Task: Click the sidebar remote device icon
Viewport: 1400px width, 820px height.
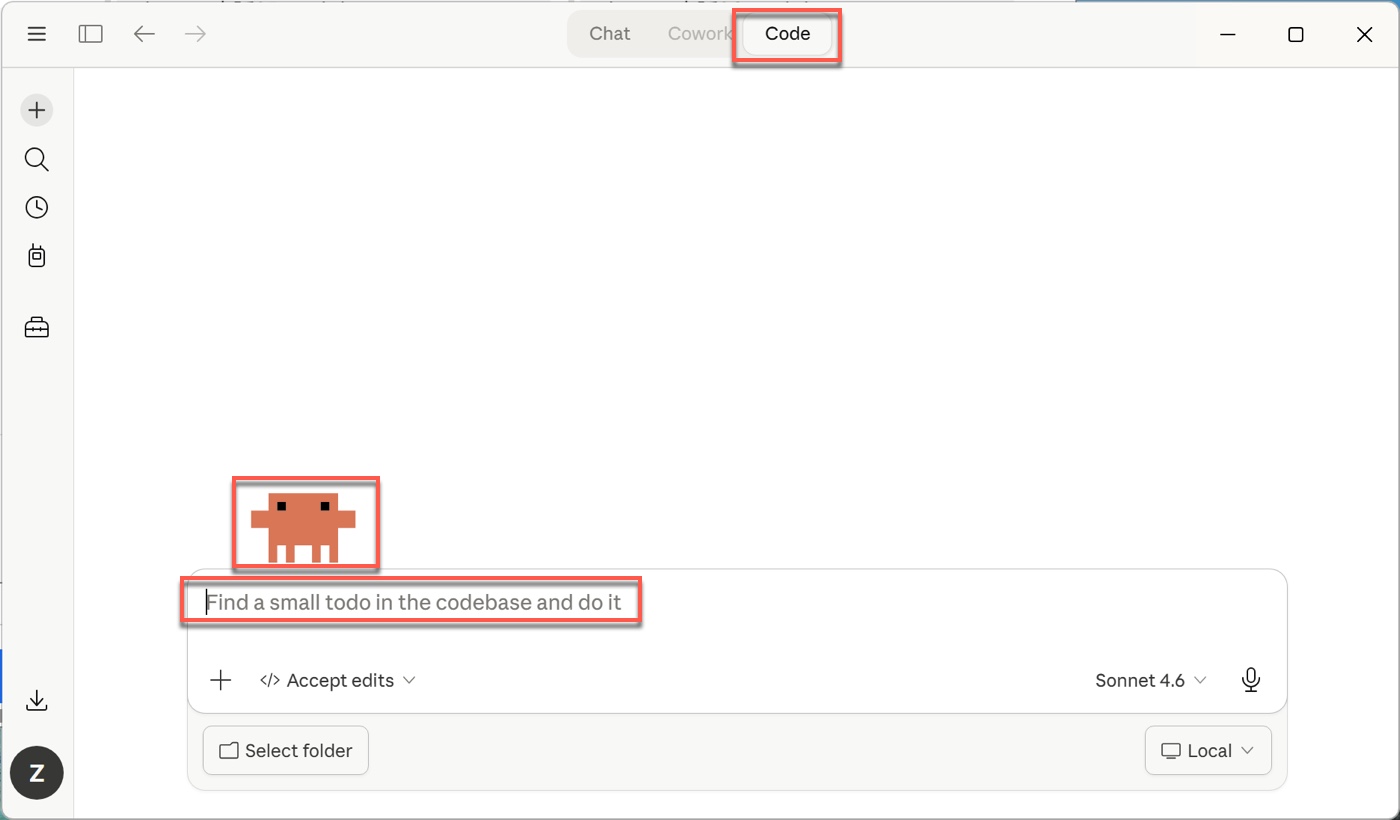Action: click(37, 256)
